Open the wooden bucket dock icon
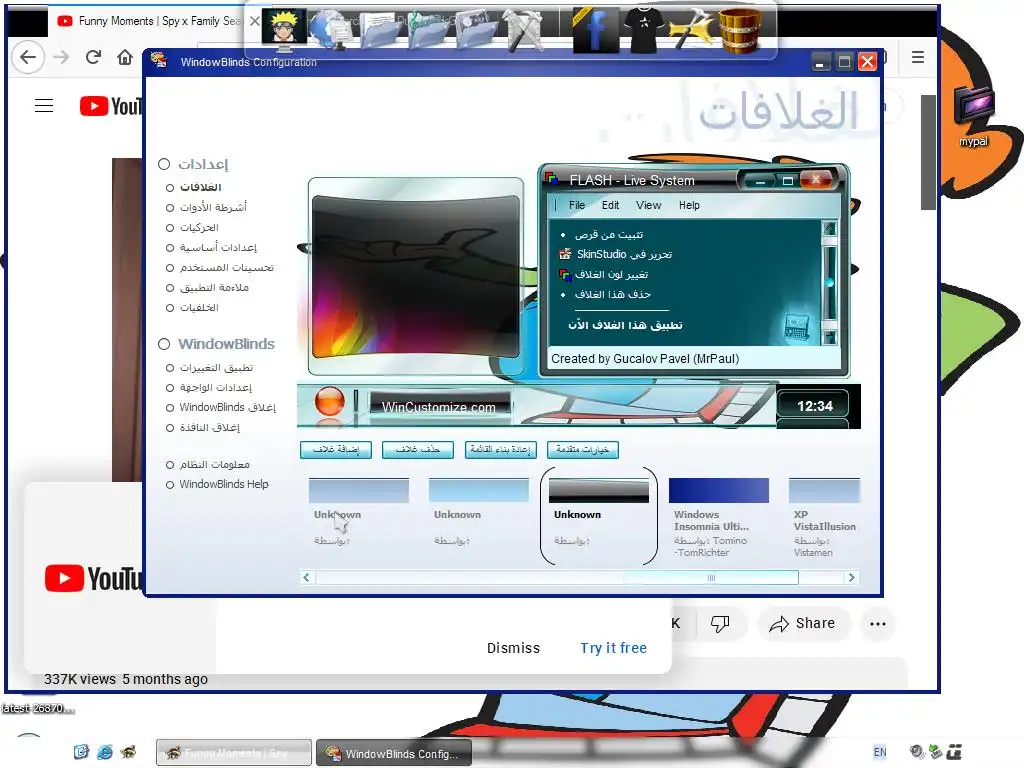Screen dimensions: 1024x768 click(739, 29)
